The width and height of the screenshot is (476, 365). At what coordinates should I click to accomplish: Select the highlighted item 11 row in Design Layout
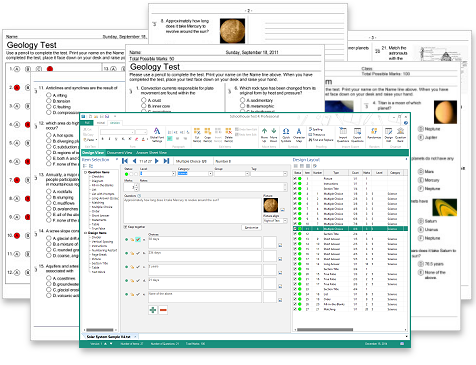pos(350,229)
